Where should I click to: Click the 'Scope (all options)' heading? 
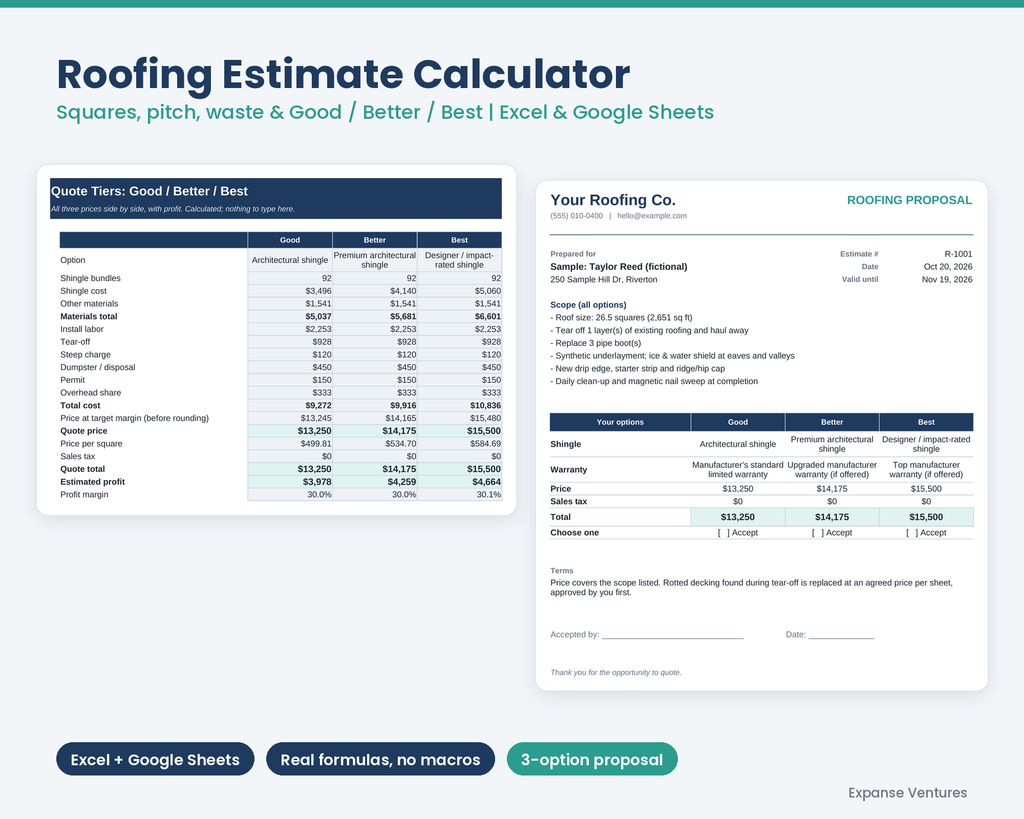coord(588,305)
